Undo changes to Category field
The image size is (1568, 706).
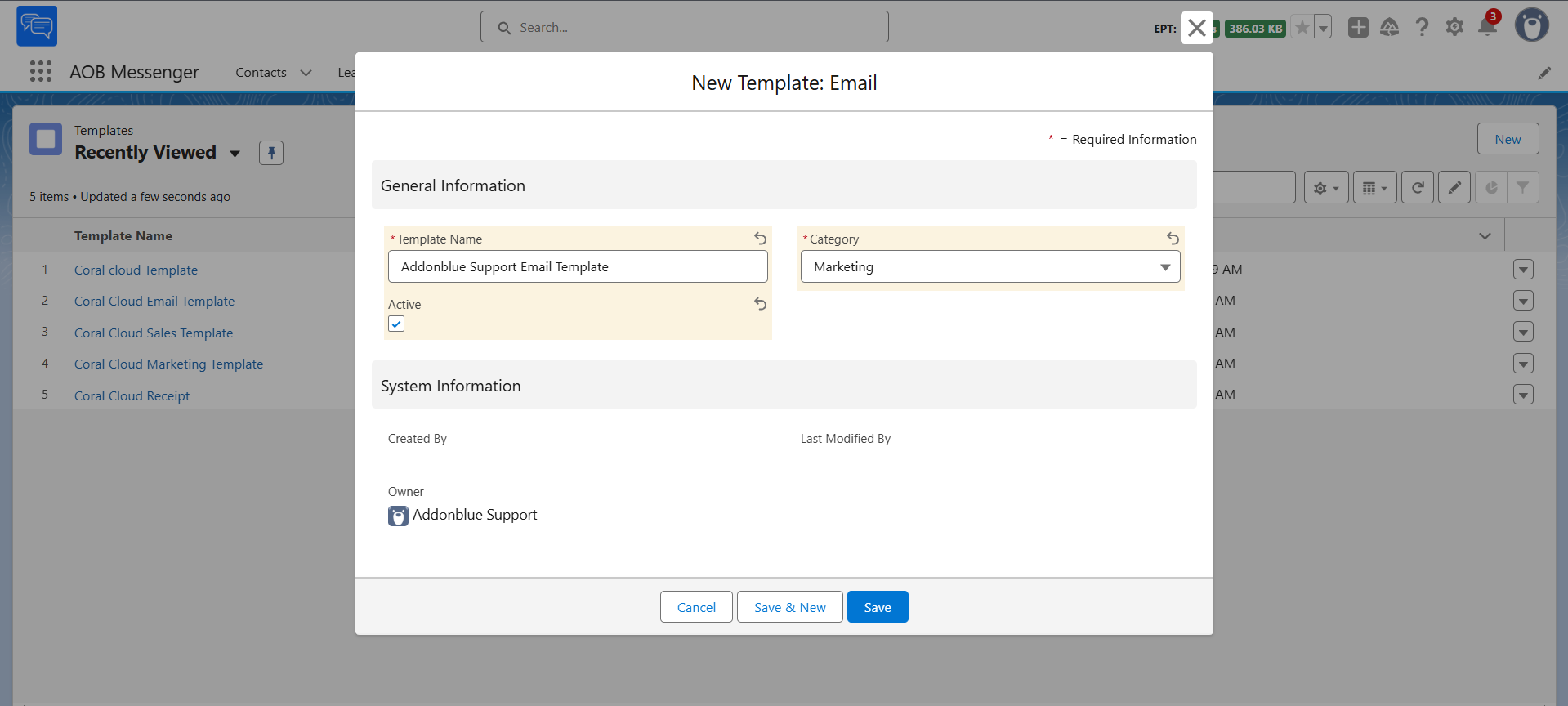1173,239
